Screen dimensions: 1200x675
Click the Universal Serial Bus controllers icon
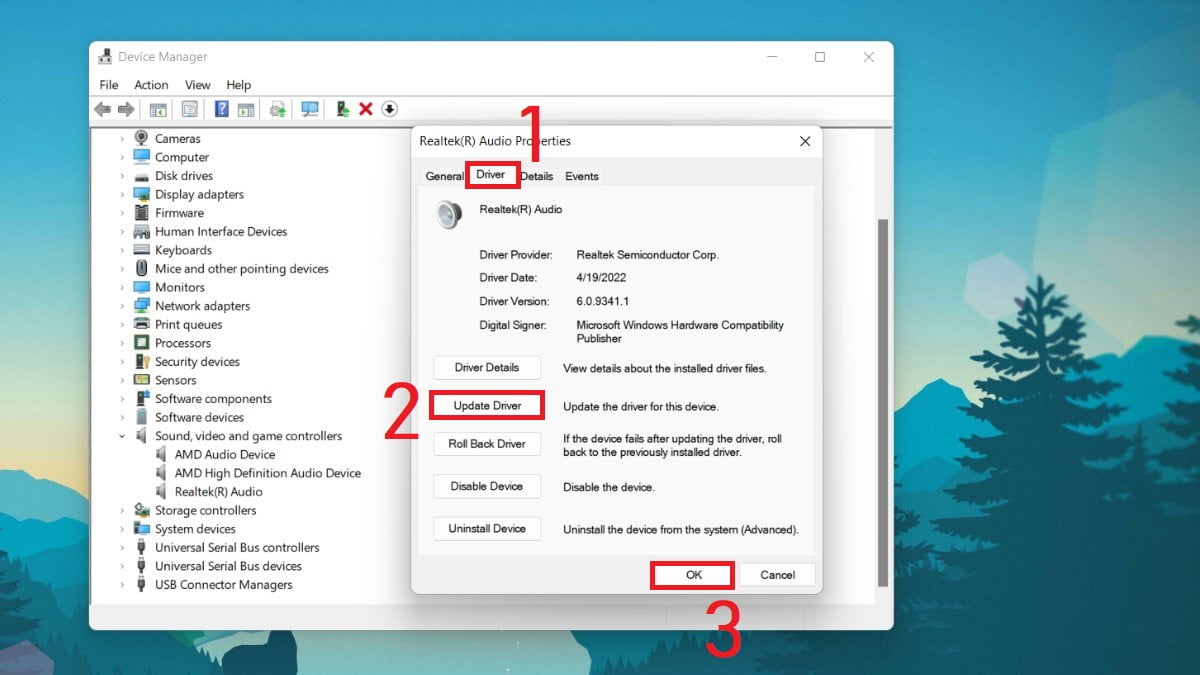pyautogui.click(x=141, y=548)
